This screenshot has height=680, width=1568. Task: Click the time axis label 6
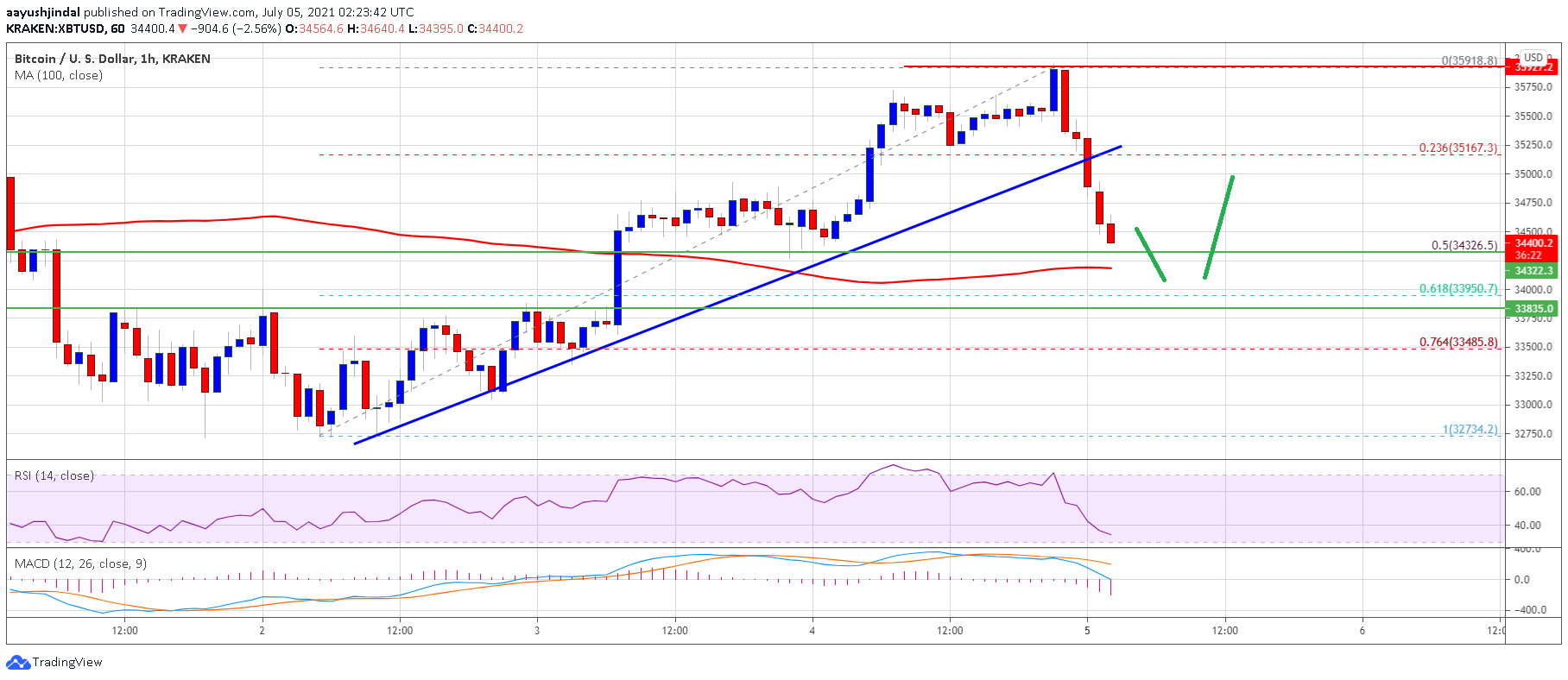point(1363,630)
